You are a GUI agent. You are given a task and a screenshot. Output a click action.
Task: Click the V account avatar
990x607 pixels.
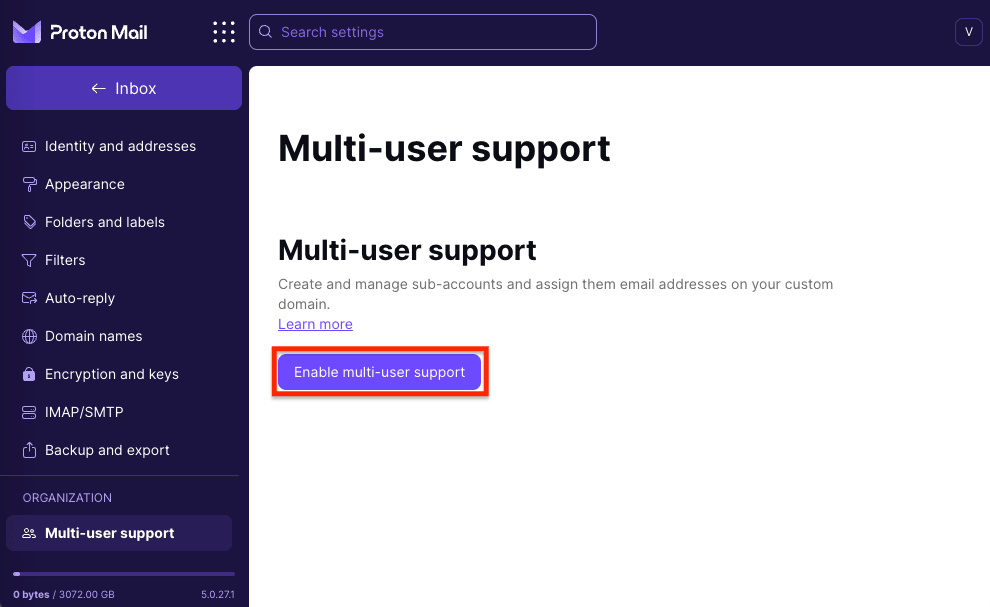click(x=968, y=31)
